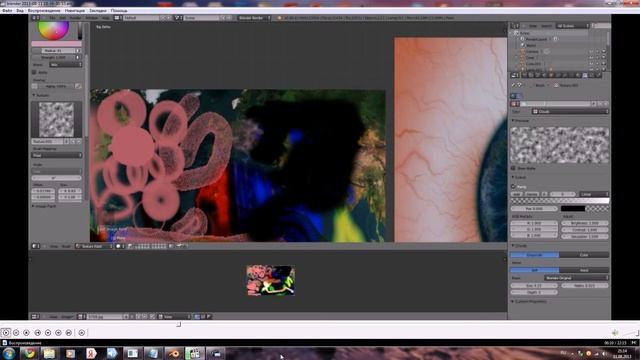Open the Yandex browser taskbar icon
Screen dimensions: 640x360
click(91, 353)
